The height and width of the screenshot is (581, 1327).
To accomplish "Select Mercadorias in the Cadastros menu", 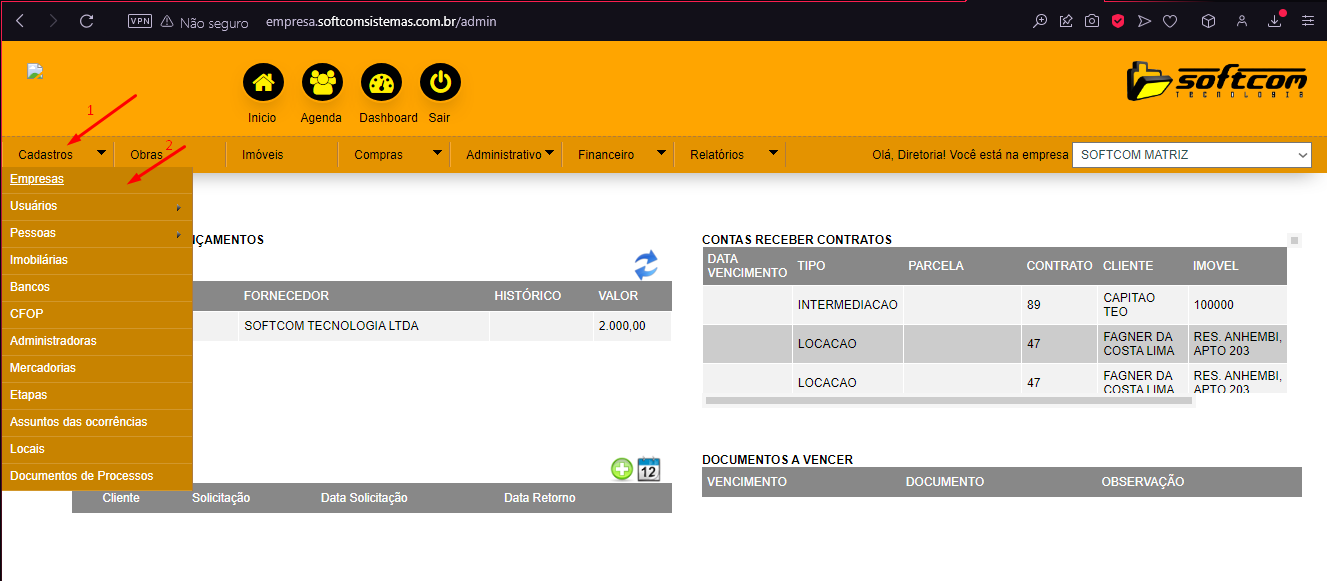I will 43,368.
